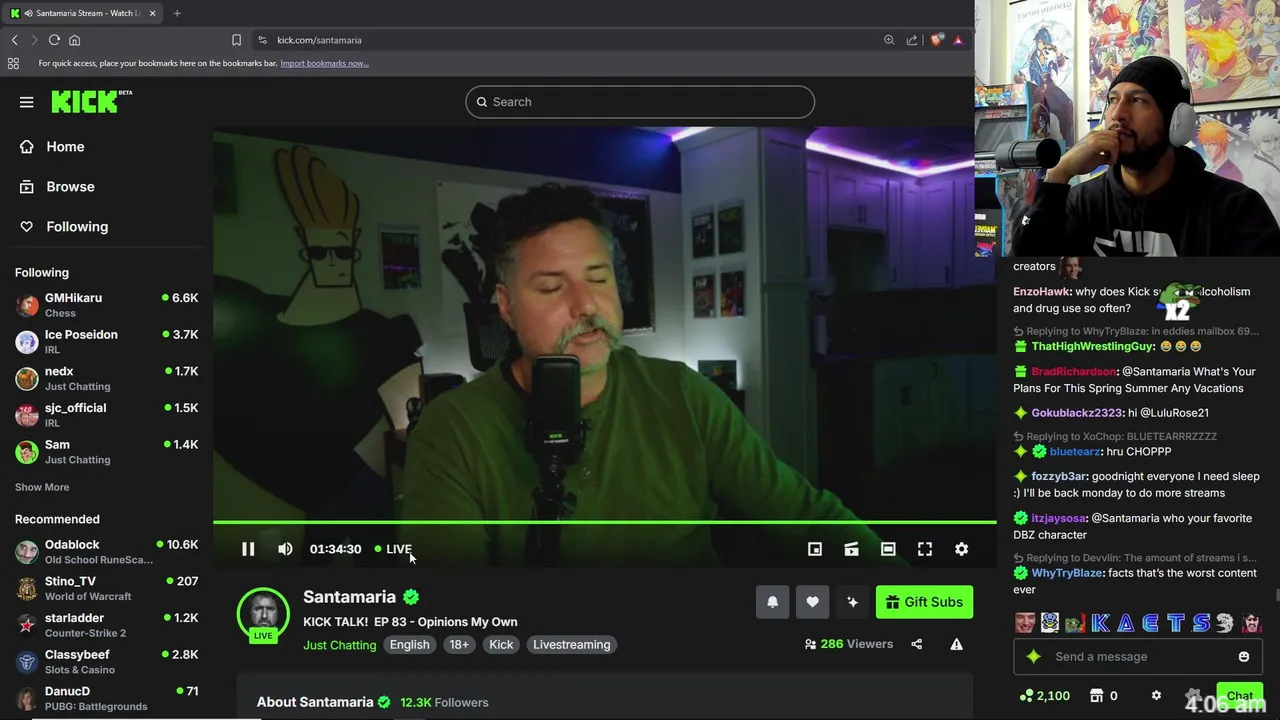Open DanucD recommended channel

tap(106, 698)
